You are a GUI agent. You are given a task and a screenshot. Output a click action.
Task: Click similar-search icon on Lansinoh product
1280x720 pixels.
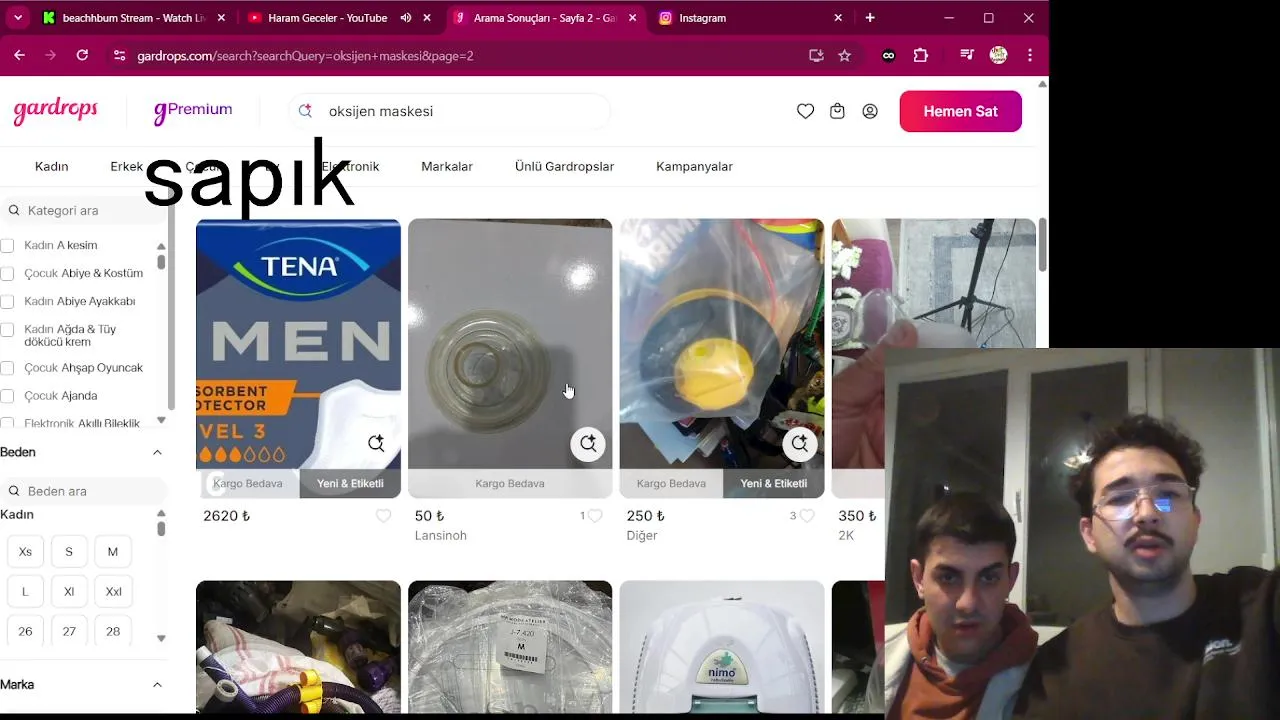(x=588, y=443)
